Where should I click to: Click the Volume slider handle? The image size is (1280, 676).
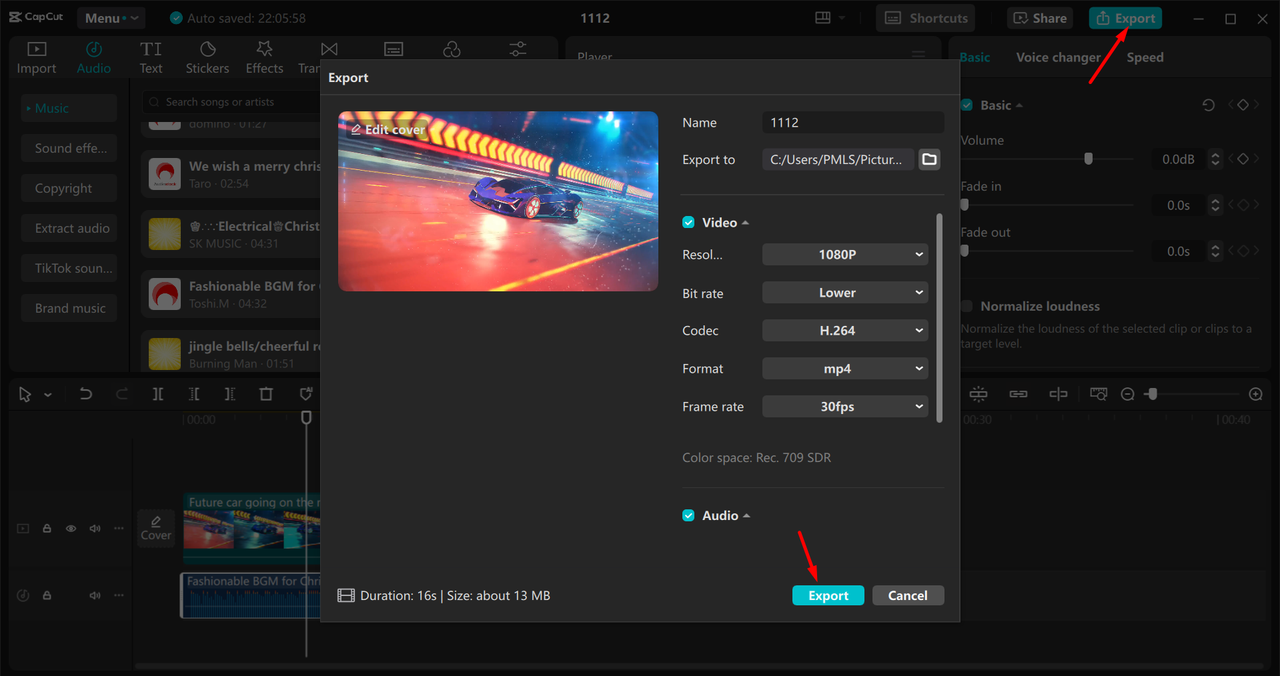click(x=1088, y=159)
